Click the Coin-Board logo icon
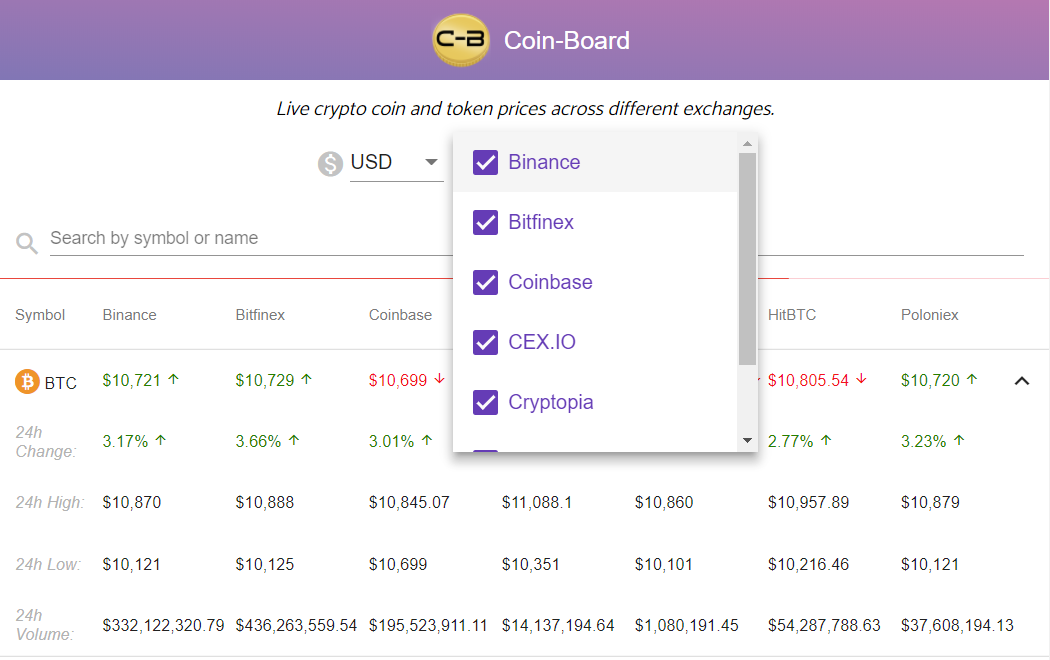 point(461,40)
